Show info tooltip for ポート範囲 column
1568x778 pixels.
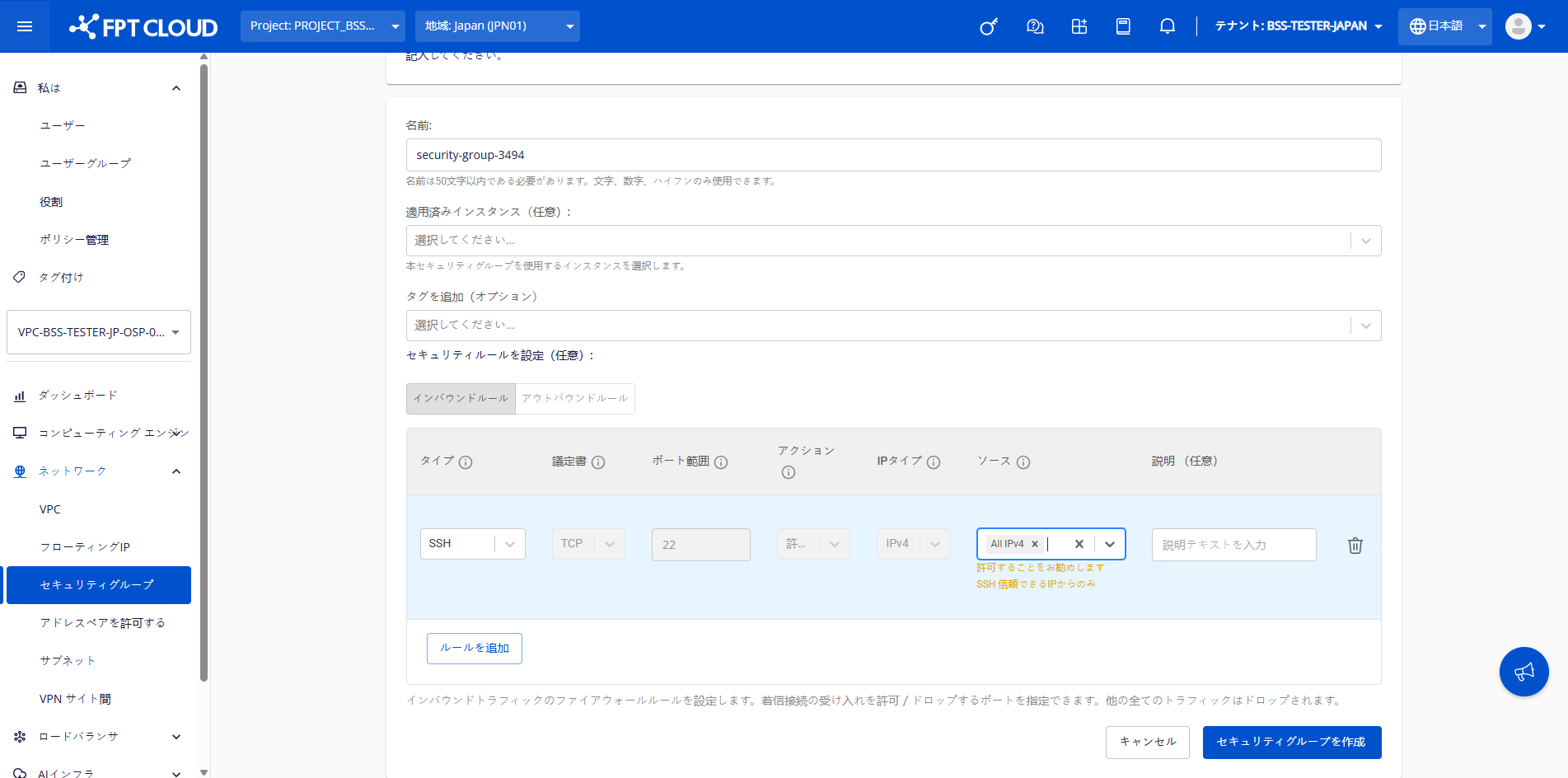click(721, 462)
